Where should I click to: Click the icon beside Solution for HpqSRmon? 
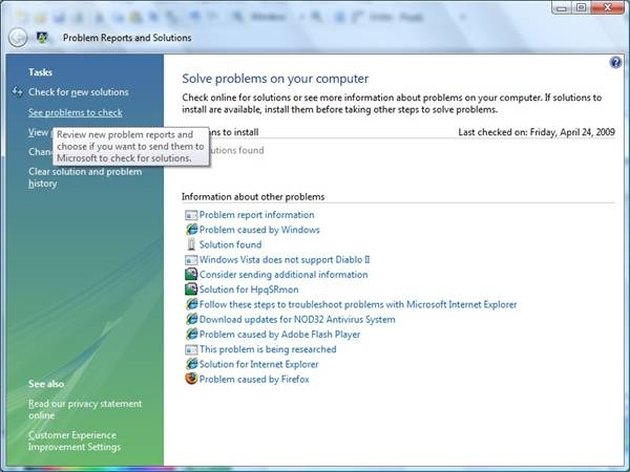pyautogui.click(x=191, y=289)
